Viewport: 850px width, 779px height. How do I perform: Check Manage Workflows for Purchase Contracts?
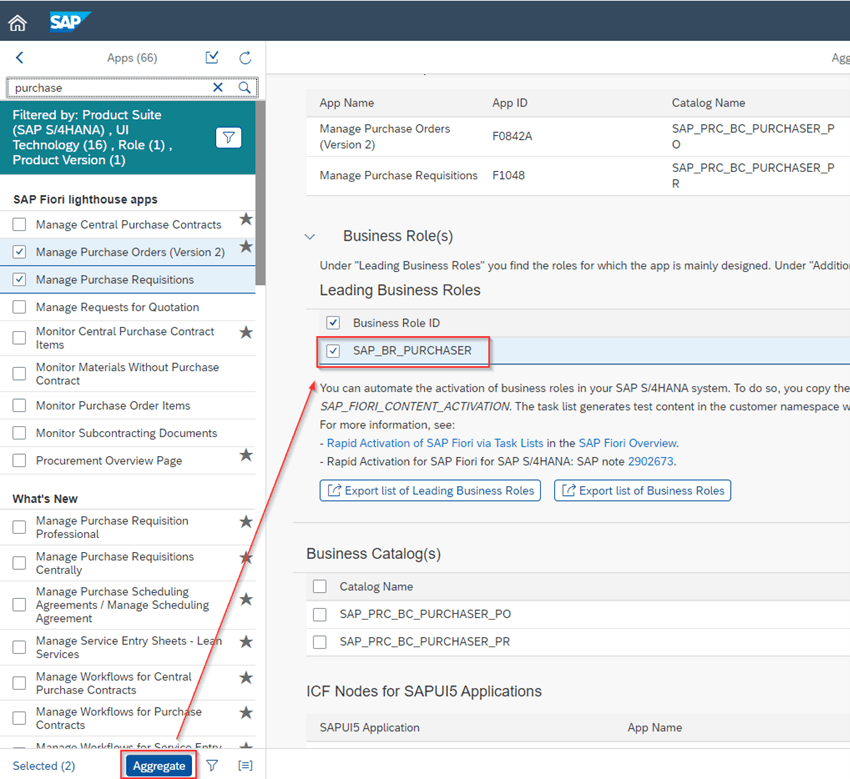click(x=19, y=718)
